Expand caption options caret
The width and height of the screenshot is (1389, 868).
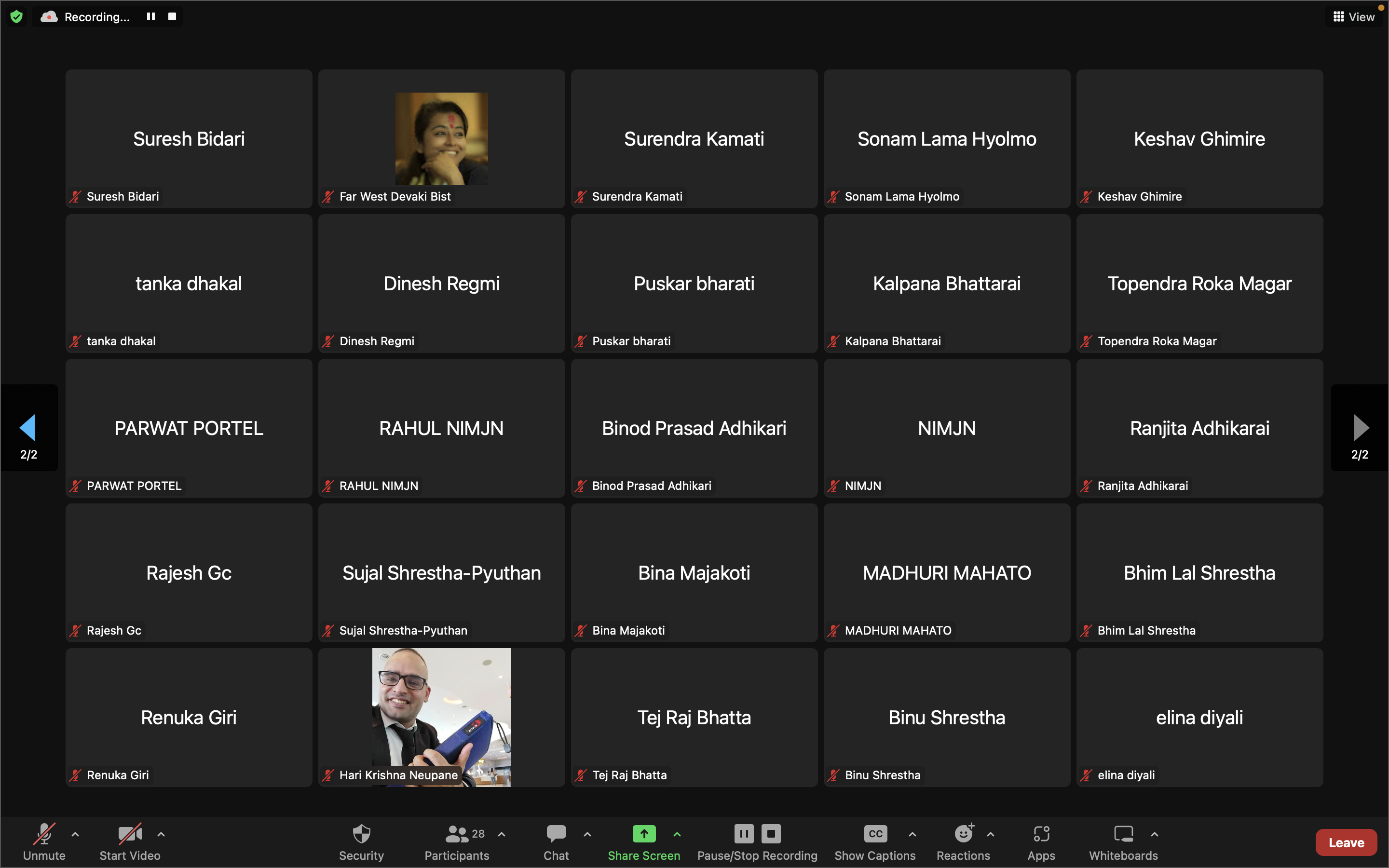(x=912, y=834)
